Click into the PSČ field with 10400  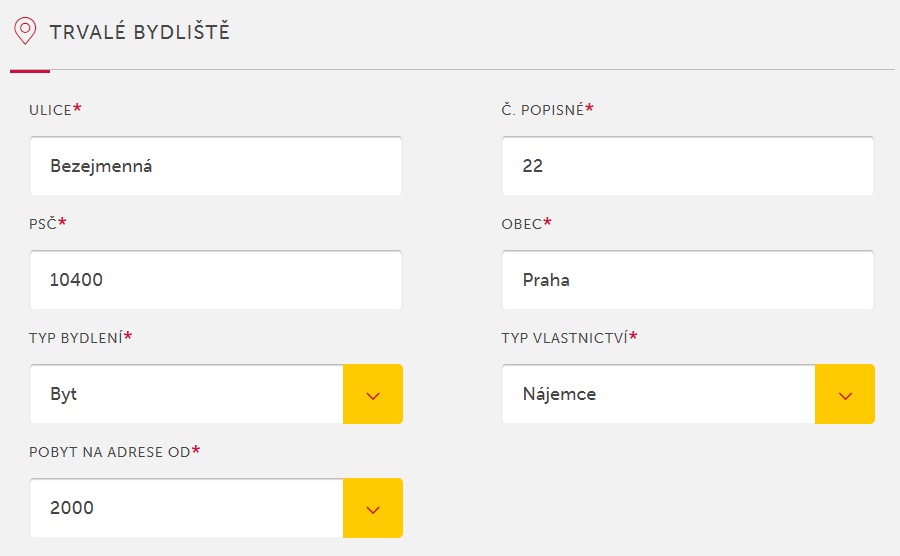click(216, 280)
